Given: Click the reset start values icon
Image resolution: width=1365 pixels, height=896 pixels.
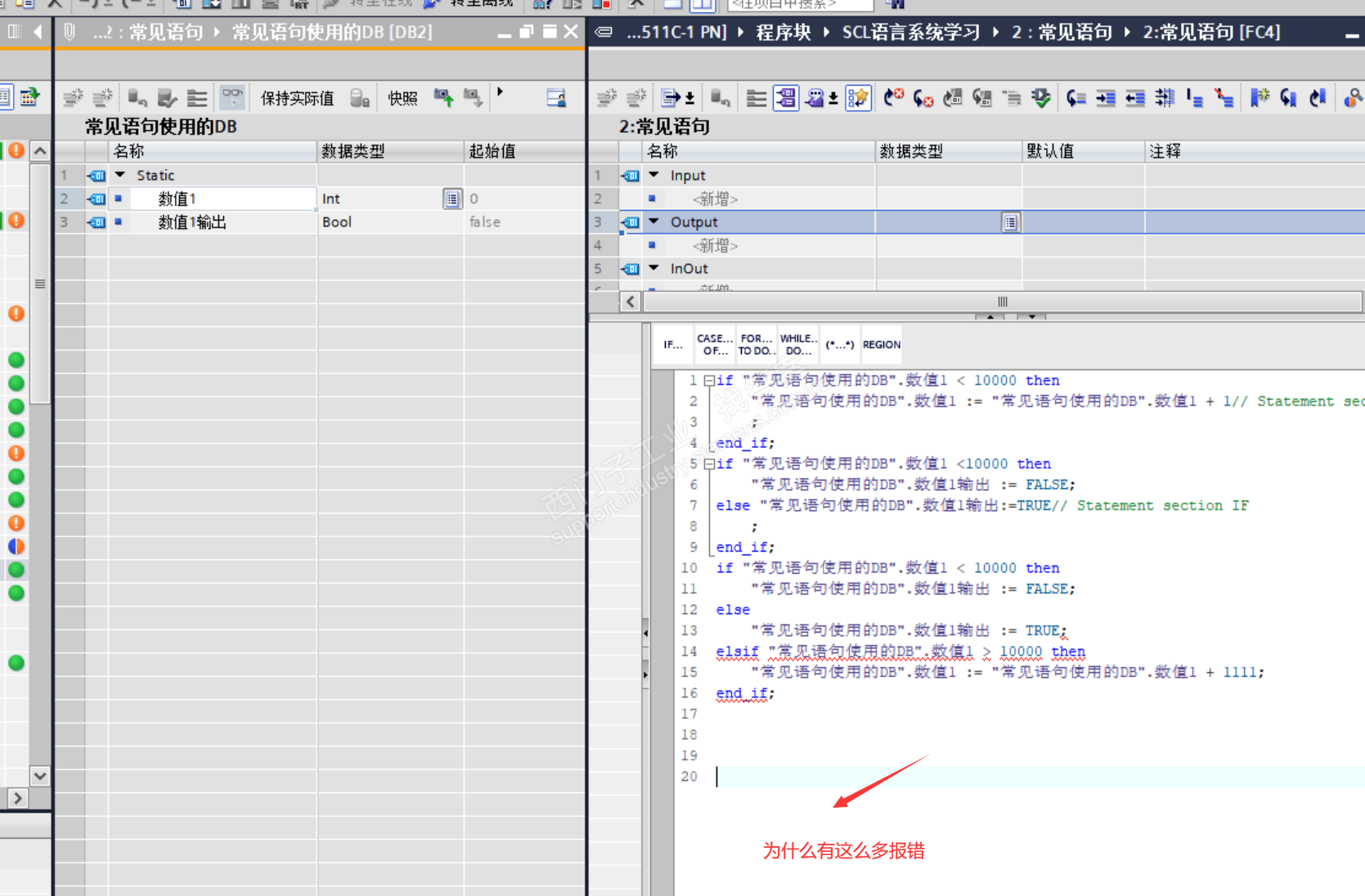Looking at the screenshot, I should [x=137, y=98].
